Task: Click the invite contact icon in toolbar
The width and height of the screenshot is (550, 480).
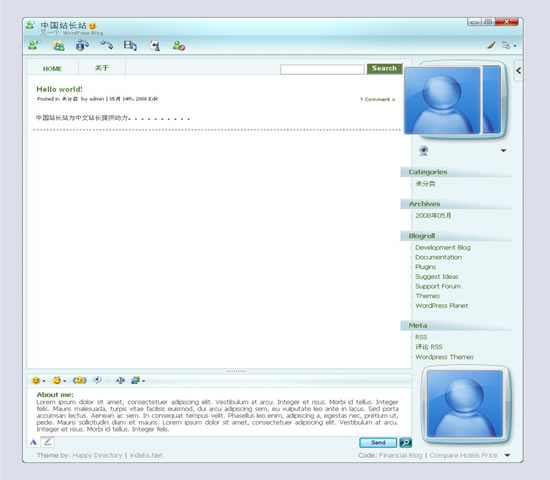Action: pos(34,45)
